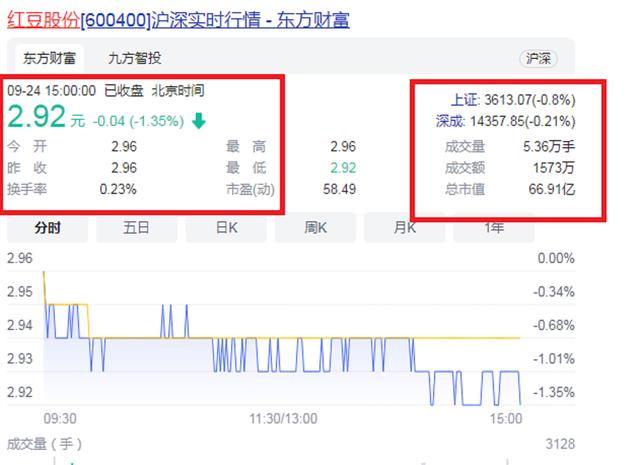Switch to the 月K chart tab
640x465 pixels.
click(404, 228)
